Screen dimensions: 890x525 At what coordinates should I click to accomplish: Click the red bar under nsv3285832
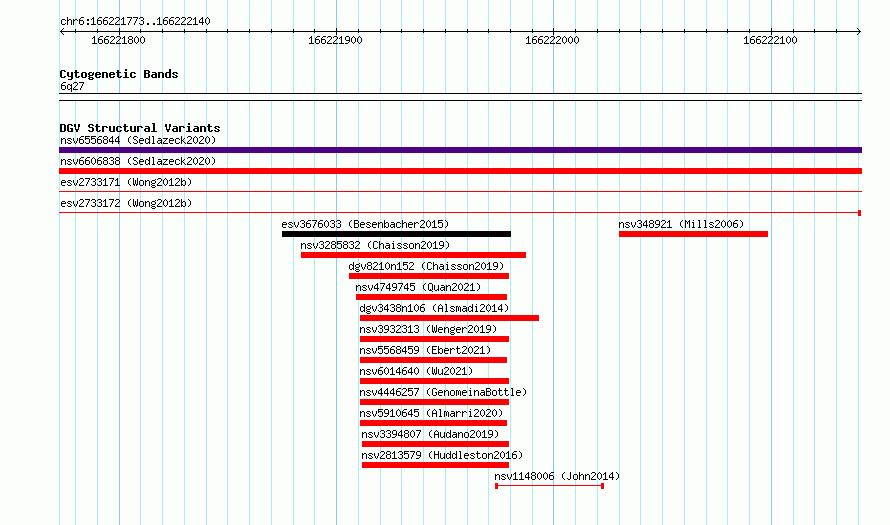click(413, 255)
